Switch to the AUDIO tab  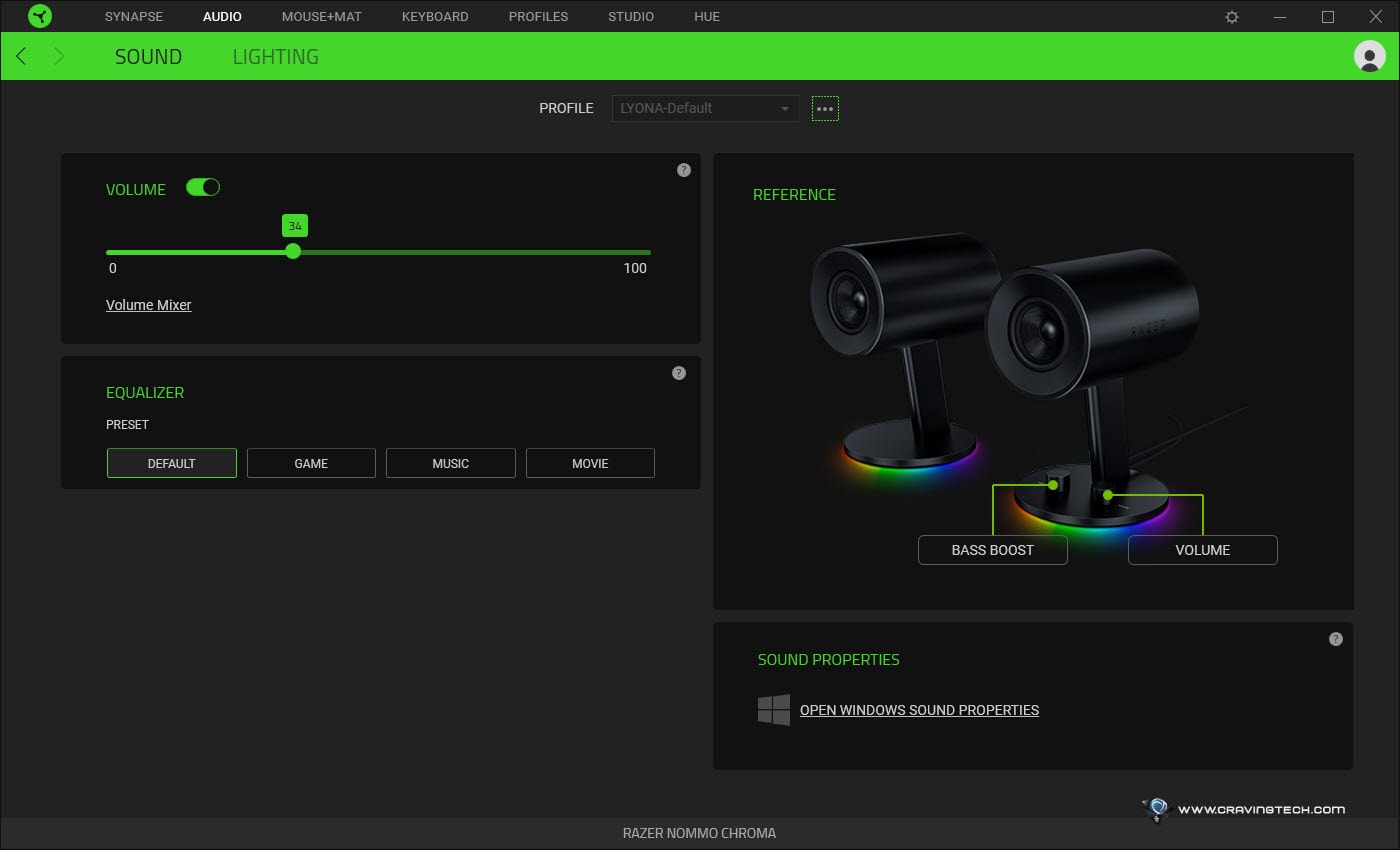pyautogui.click(x=222, y=17)
